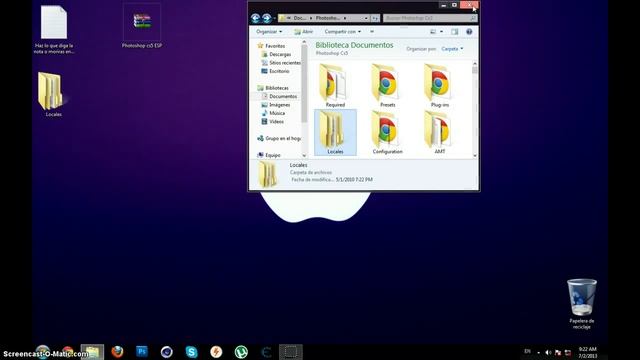This screenshot has height=360, width=640.
Task: Select the AMT folder
Action: tap(440, 132)
